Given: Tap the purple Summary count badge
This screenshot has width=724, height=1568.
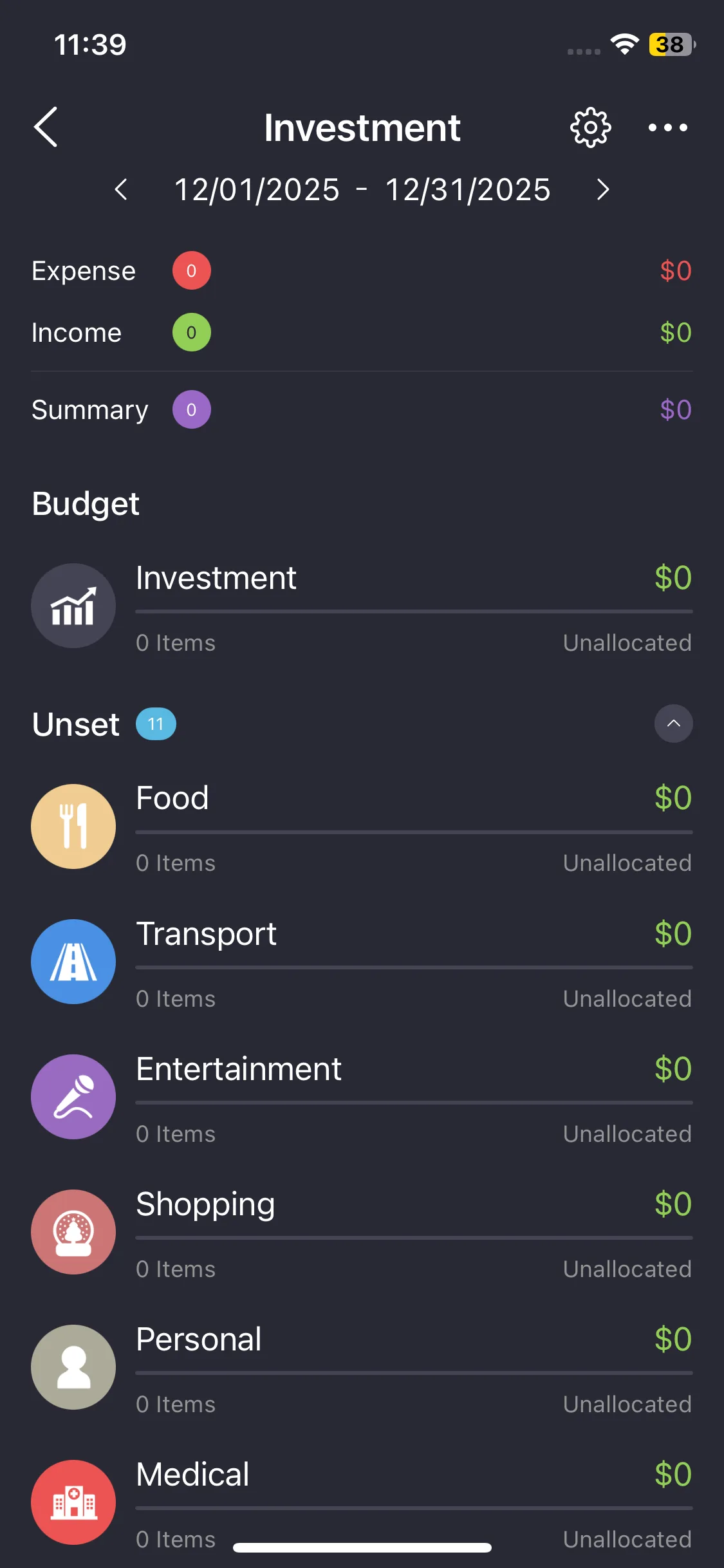Looking at the screenshot, I should coord(191,409).
